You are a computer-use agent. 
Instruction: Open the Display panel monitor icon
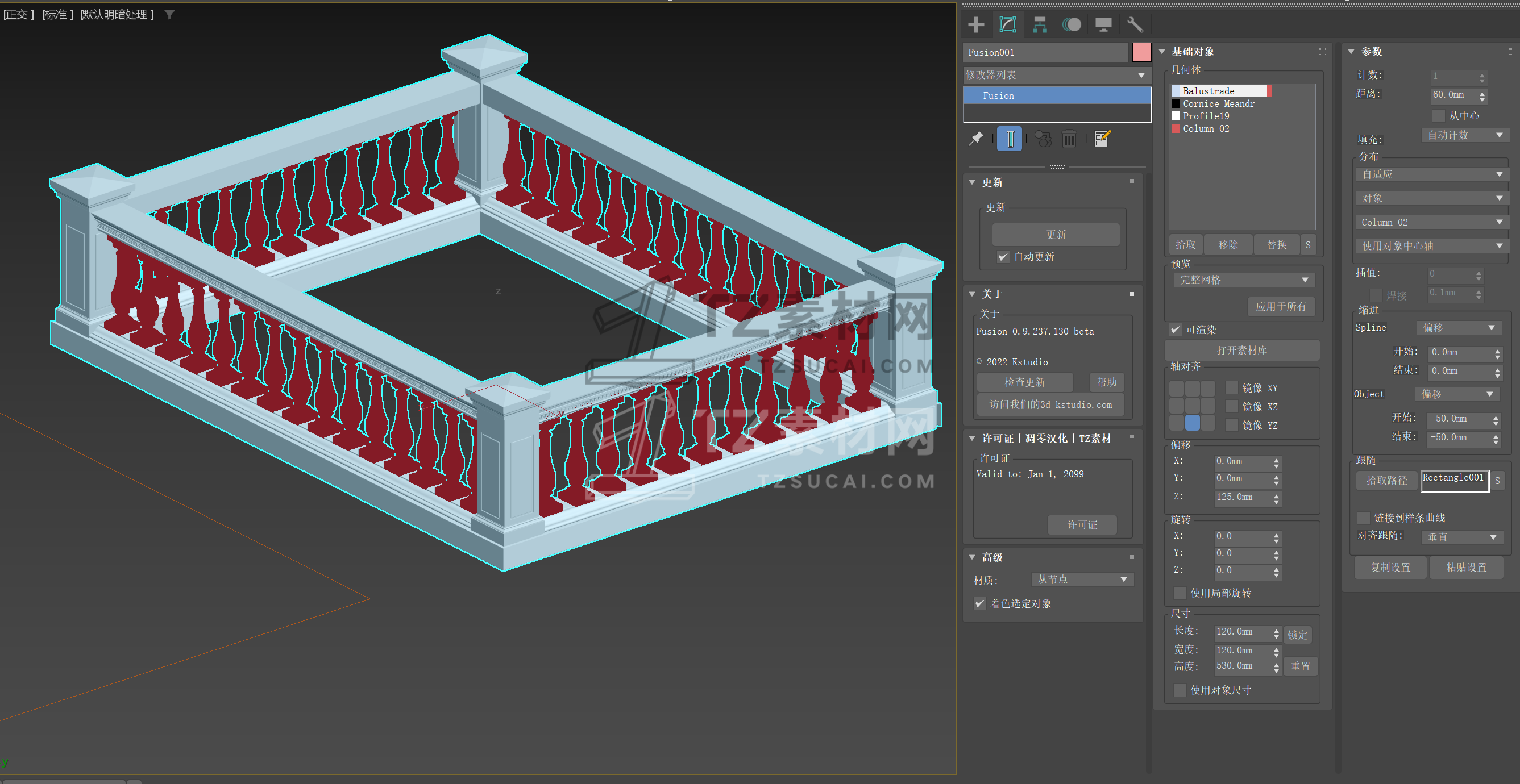[1103, 25]
